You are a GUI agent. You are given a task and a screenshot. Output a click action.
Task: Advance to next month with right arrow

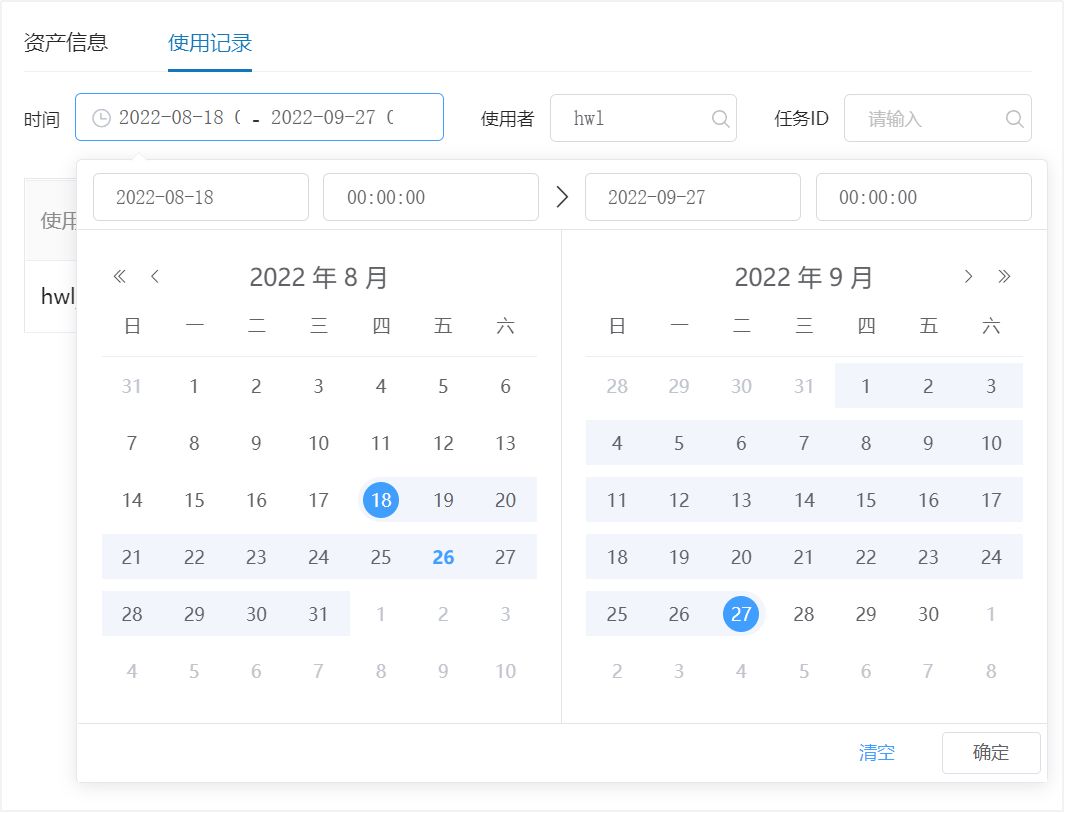click(x=968, y=277)
